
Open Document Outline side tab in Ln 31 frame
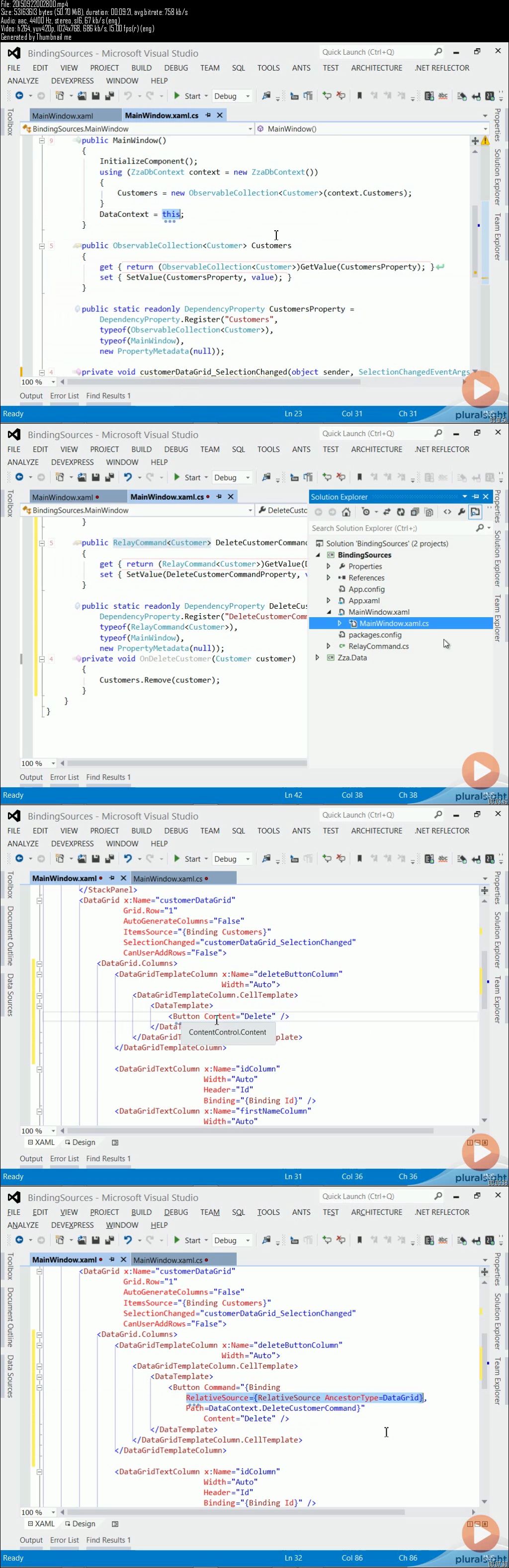(x=10, y=935)
